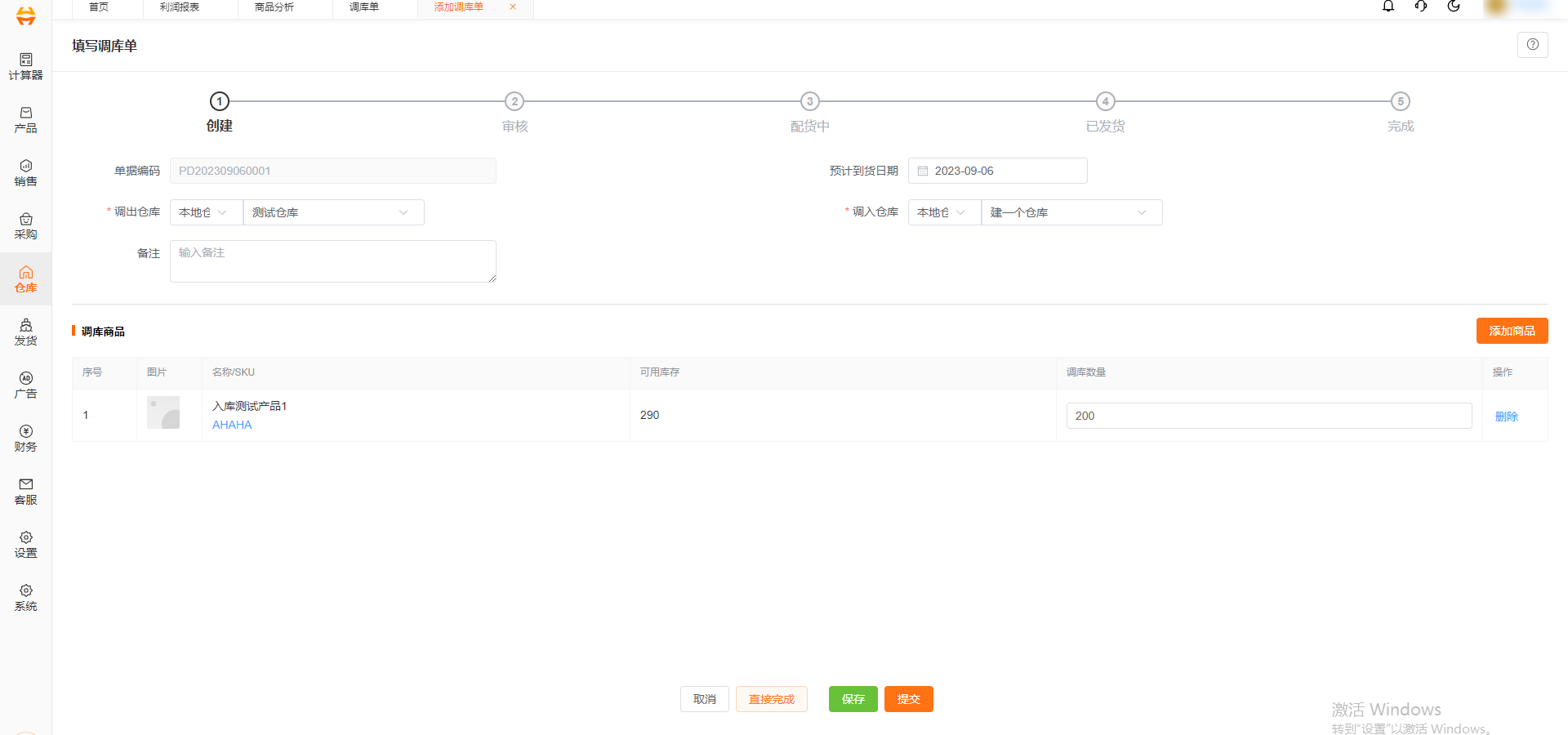Open the 设置 settings sidebar icon
The image size is (1568, 735).
pyautogui.click(x=25, y=544)
